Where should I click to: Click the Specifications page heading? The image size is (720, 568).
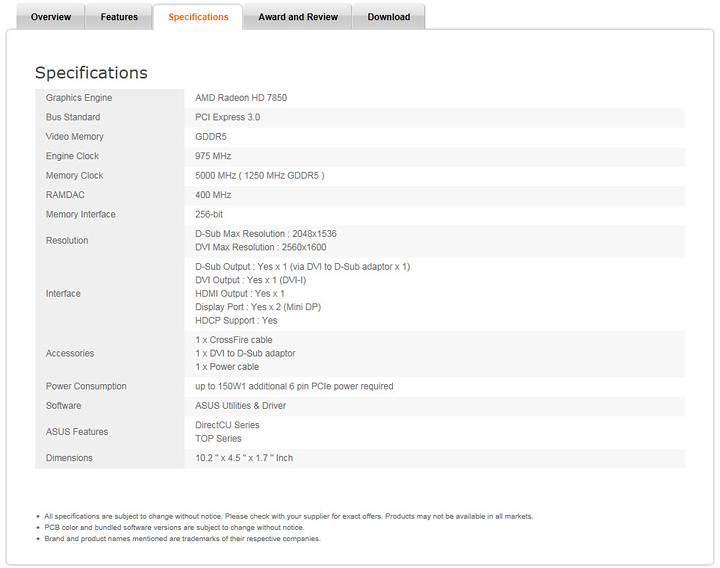click(91, 73)
